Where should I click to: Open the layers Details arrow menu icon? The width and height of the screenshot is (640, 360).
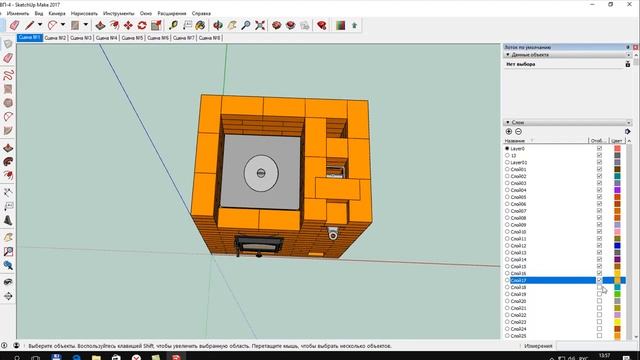click(628, 131)
